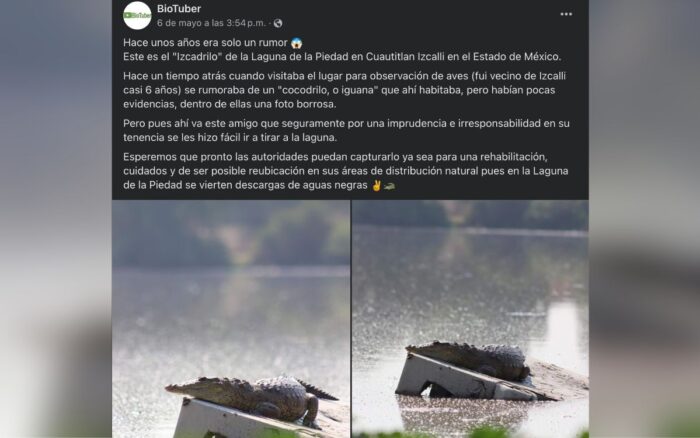Click the line "Hace unos años era solo un rumor"
This screenshot has width=700, height=438.
pos(205,43)
